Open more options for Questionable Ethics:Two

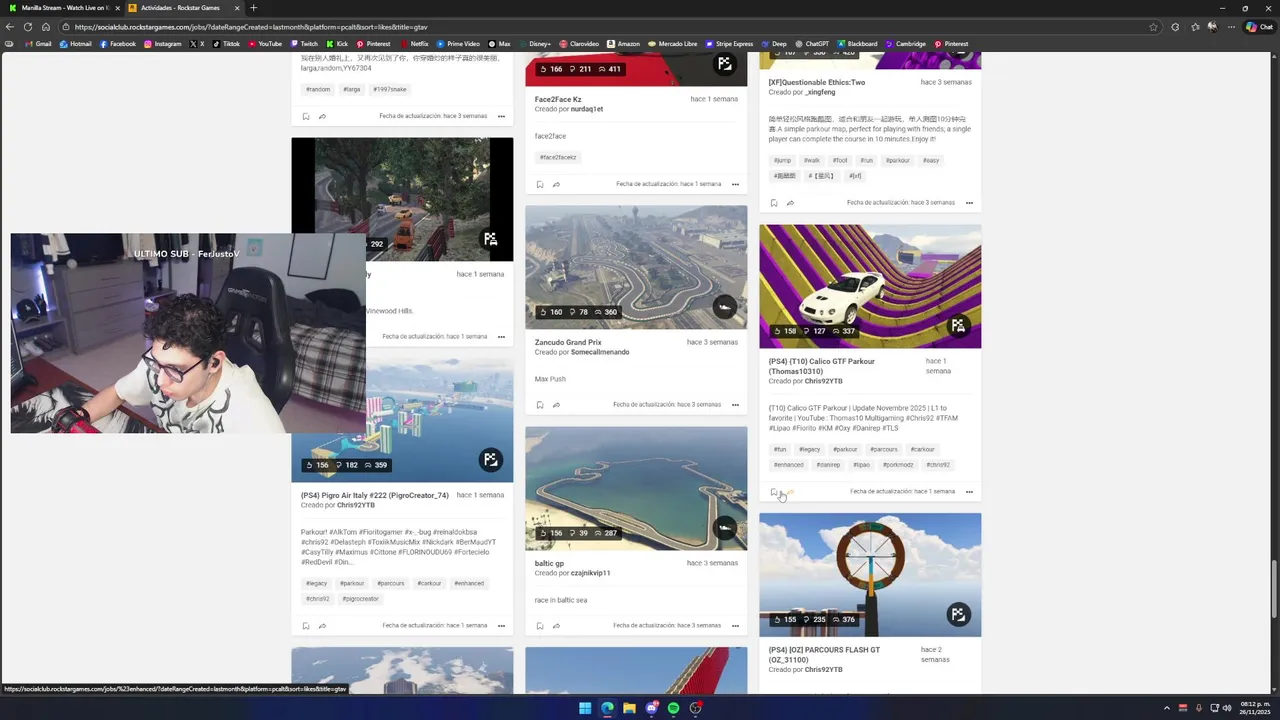pyautogui.click(x=969, y=203)
